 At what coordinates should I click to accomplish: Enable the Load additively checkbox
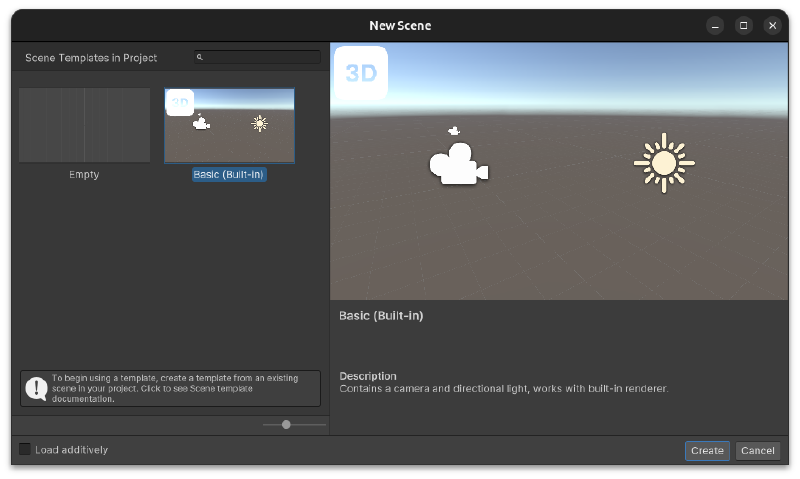pos(24,449)
